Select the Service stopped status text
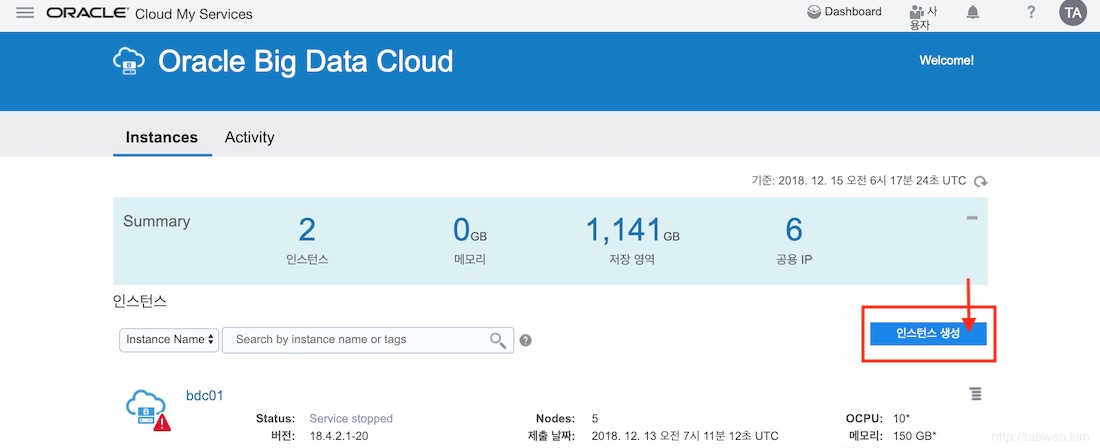This screenshot has width=1100, height=448. pyautogui.click(x=351, y=419)
